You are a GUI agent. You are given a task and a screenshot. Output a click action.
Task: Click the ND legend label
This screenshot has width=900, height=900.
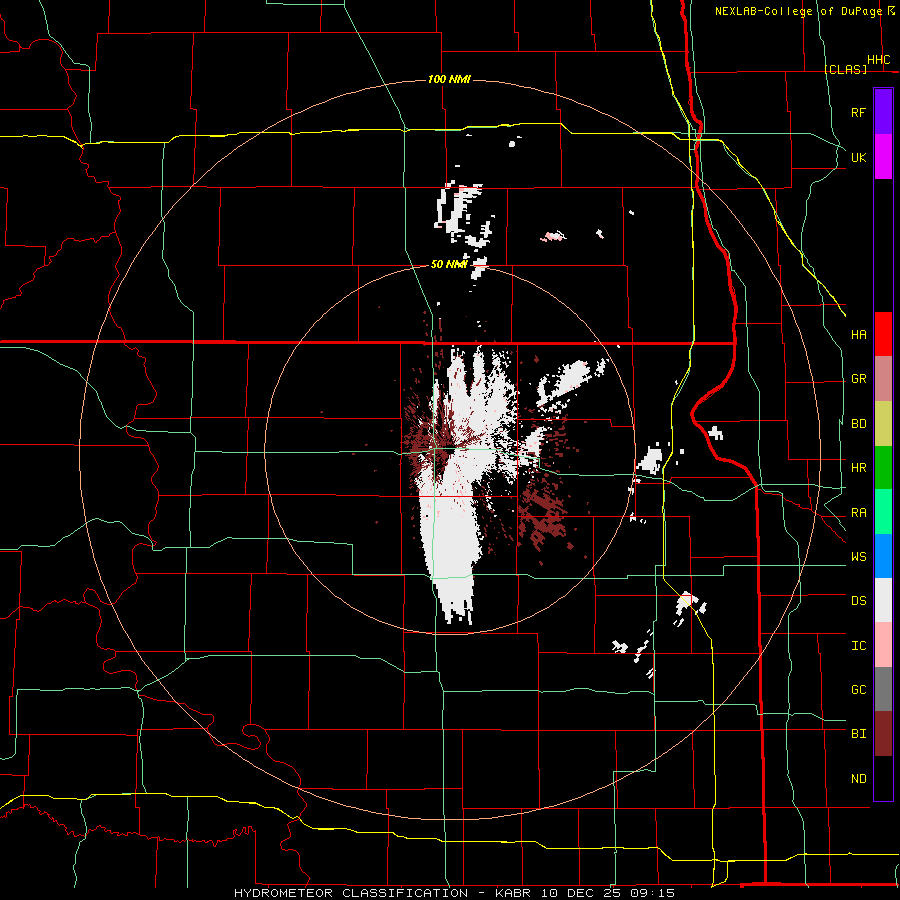tap(859, 778)
